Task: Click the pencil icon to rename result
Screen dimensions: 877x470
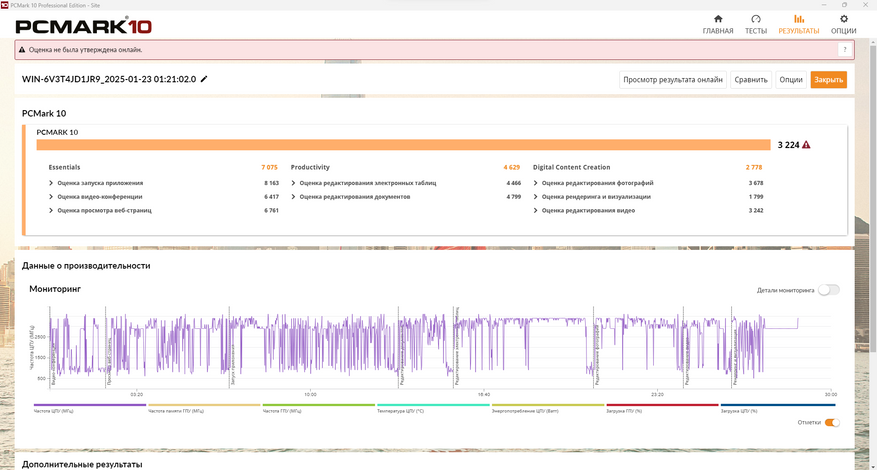Action: tap(204, 79)
